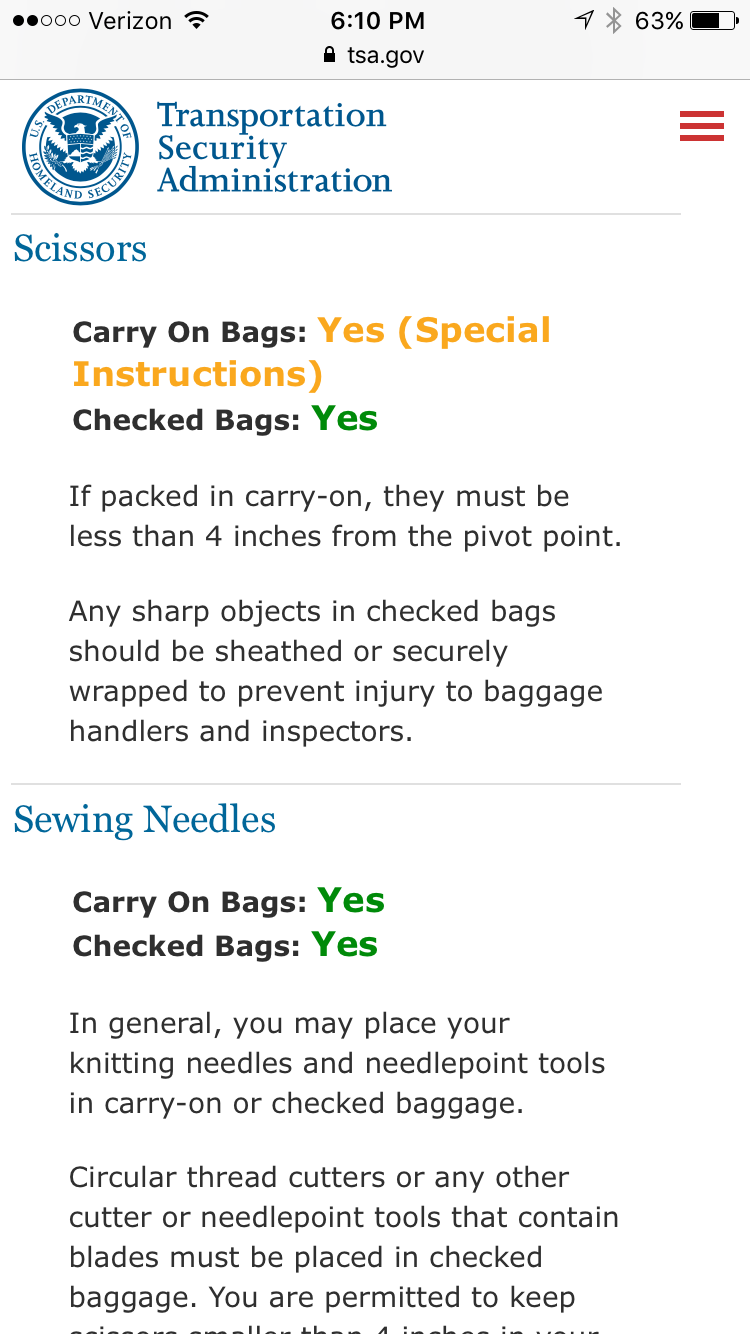Tap the Wi-Fi icon in status bar

click(x=197, y=21)
